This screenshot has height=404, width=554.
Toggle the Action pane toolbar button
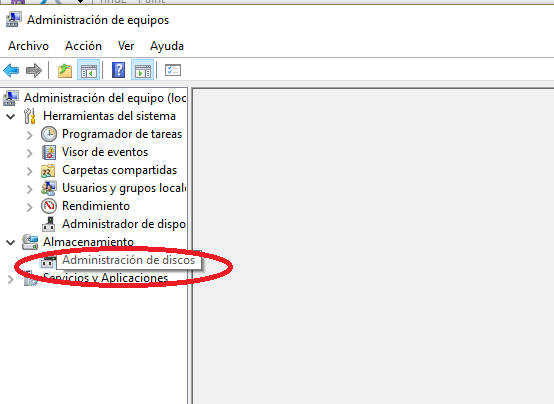coord(142,70)
